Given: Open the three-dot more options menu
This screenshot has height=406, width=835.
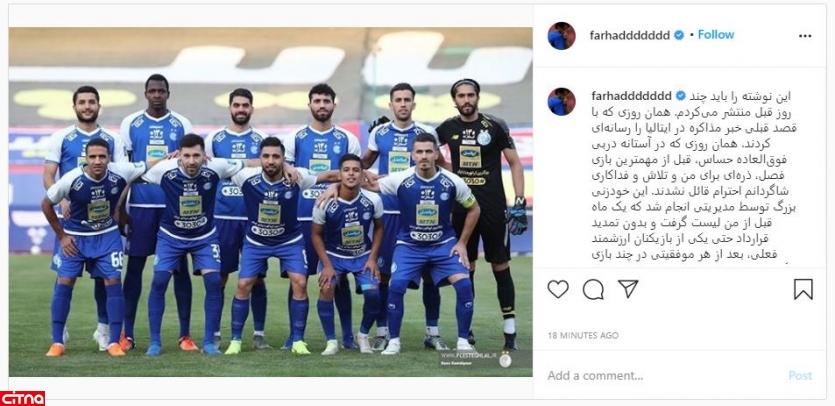Looking at the screenshot, I should [805, 36].
